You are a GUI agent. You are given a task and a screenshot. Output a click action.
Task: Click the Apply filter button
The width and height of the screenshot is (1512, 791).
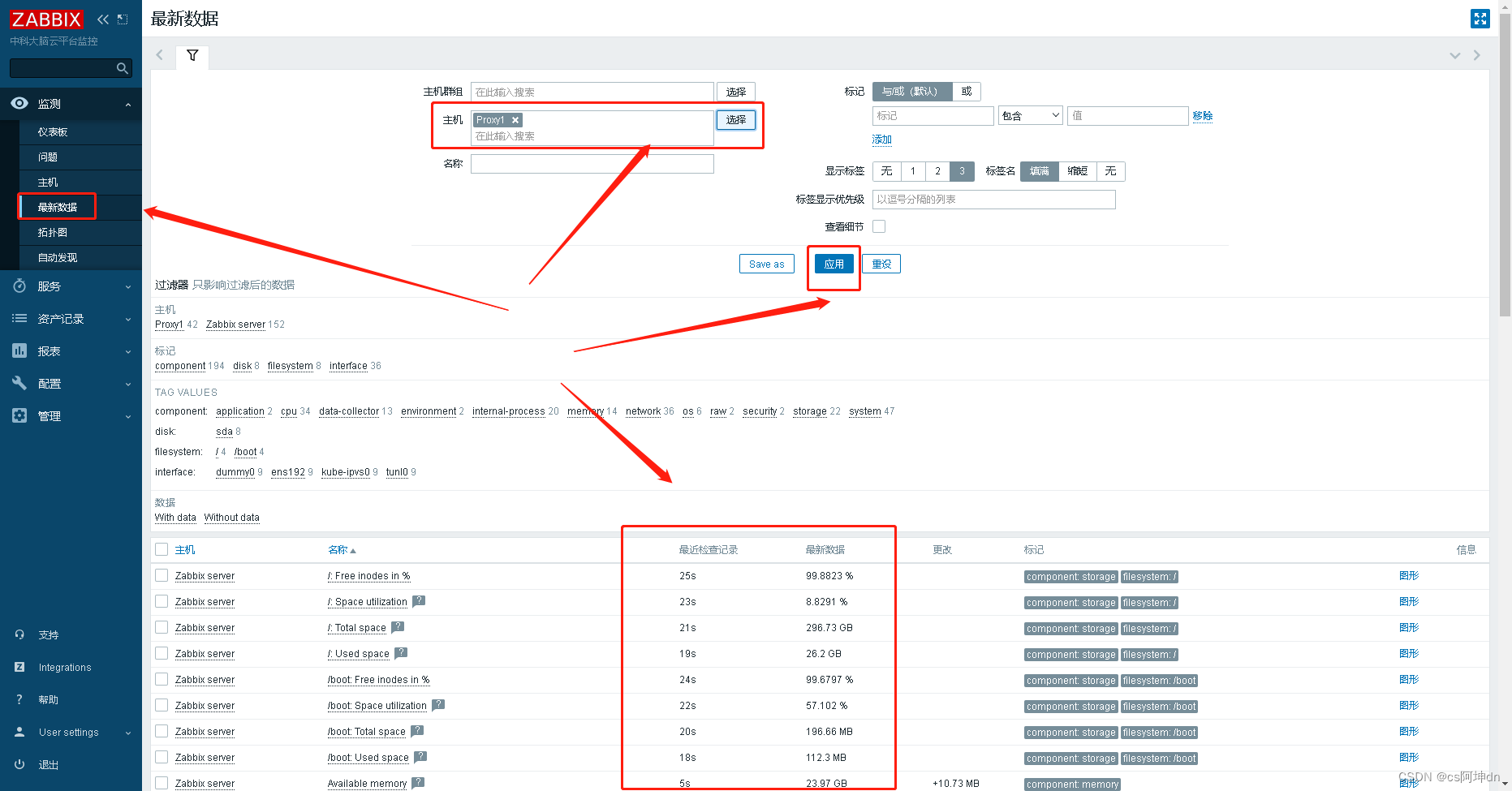click(834, 264)
